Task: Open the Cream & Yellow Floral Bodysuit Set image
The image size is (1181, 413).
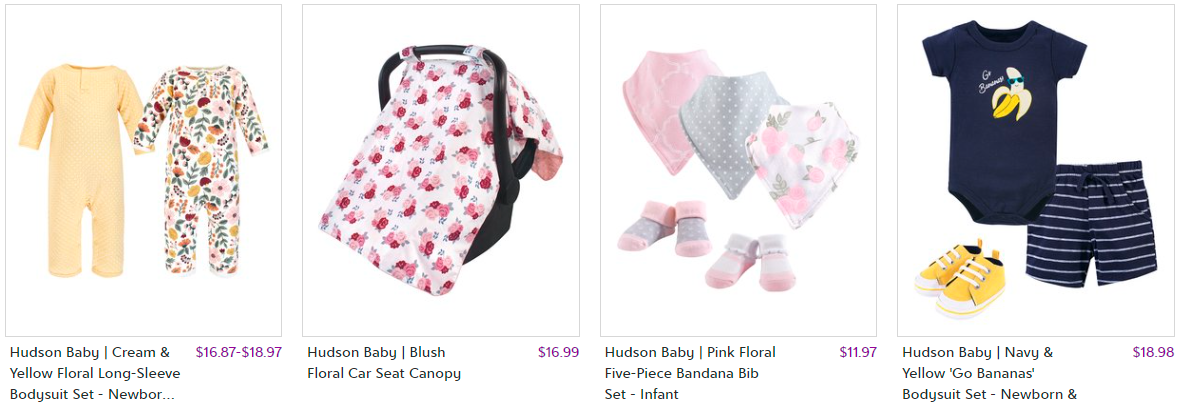Action: click(x=144, y=170)
